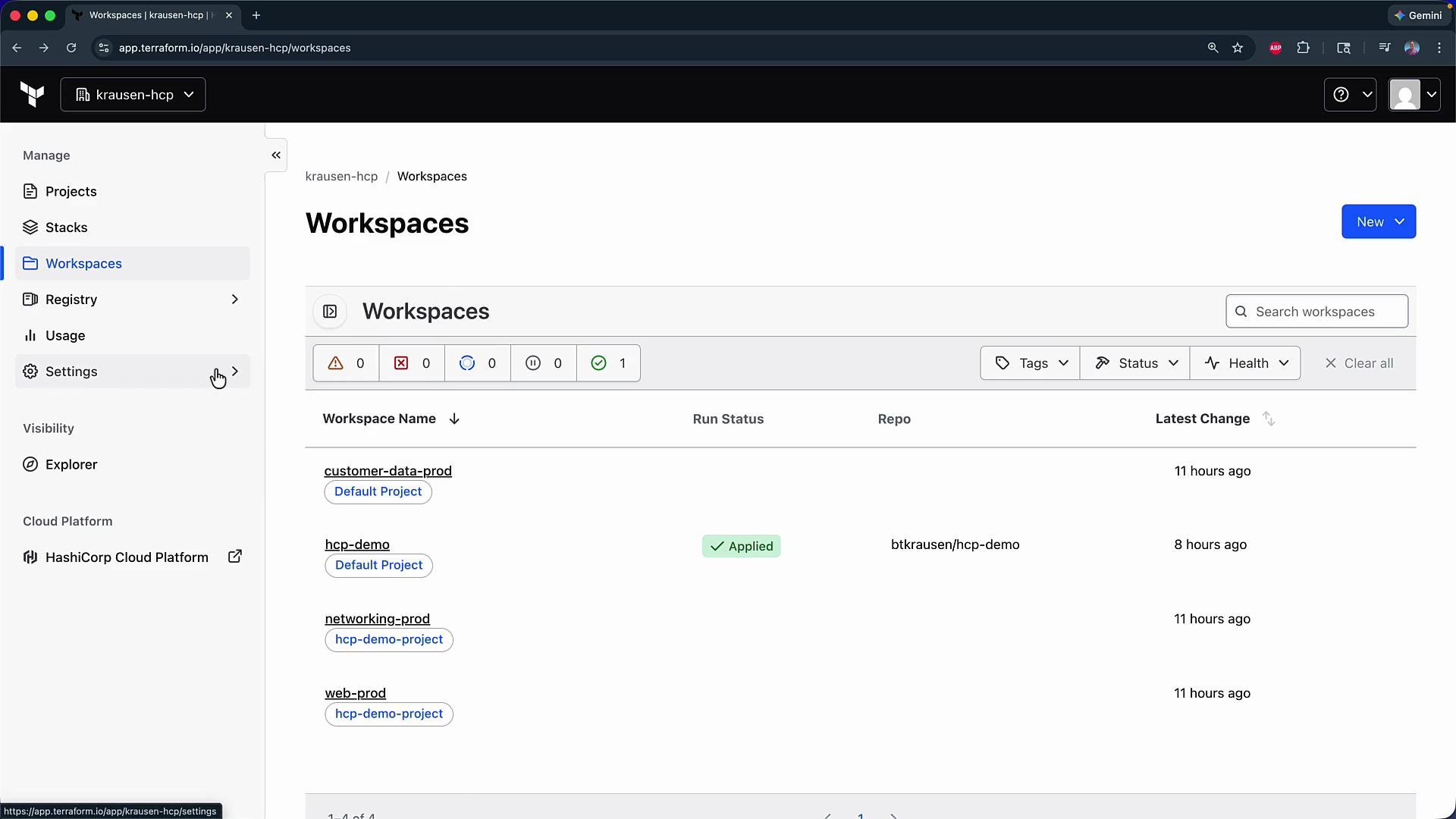1456x819 pixels.
Task: Click Clear all filters
Action: [x=1359, y=363]
